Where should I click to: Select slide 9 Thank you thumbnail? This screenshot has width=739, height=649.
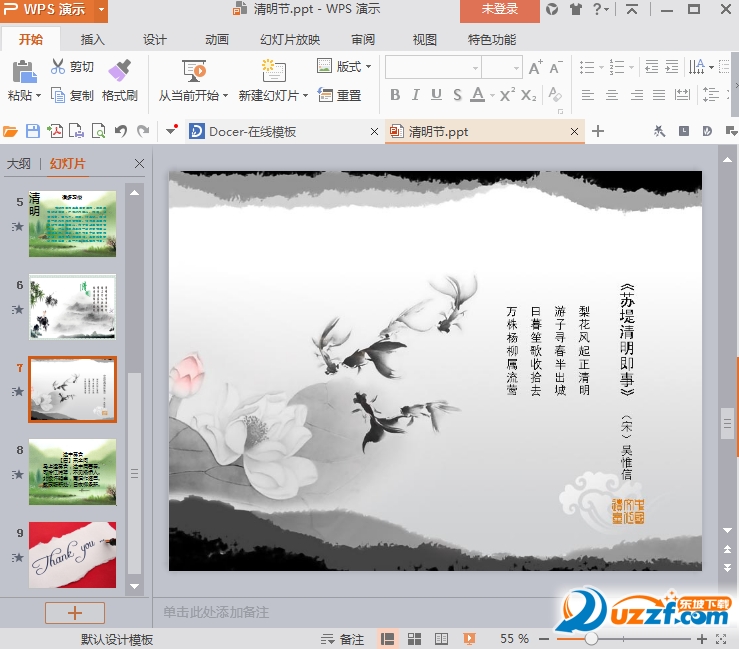[x=72, y=555]
